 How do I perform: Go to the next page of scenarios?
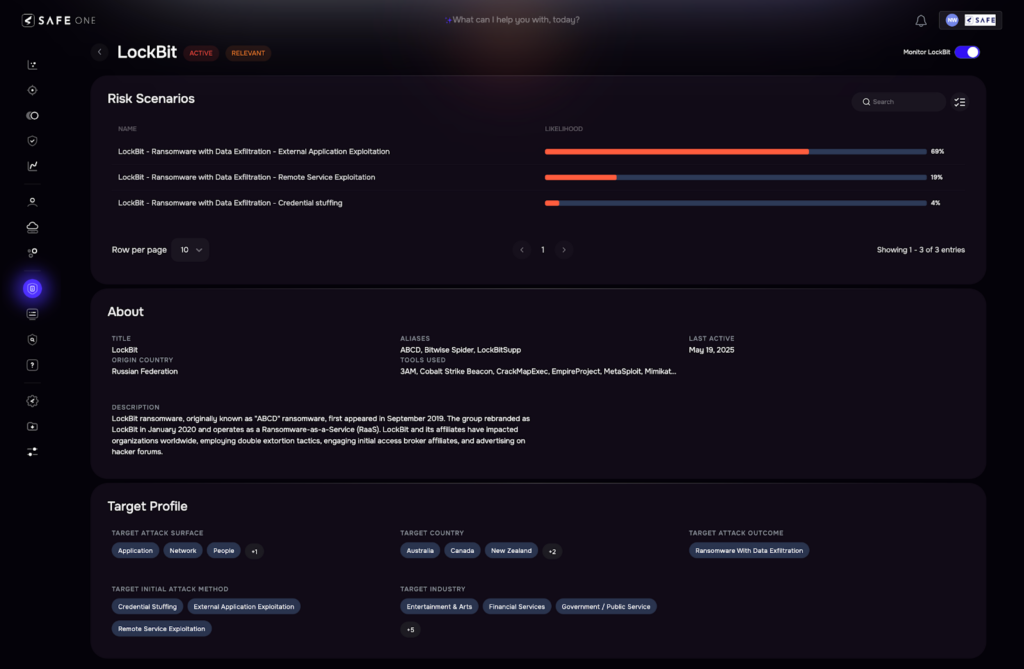coord(564,250)
